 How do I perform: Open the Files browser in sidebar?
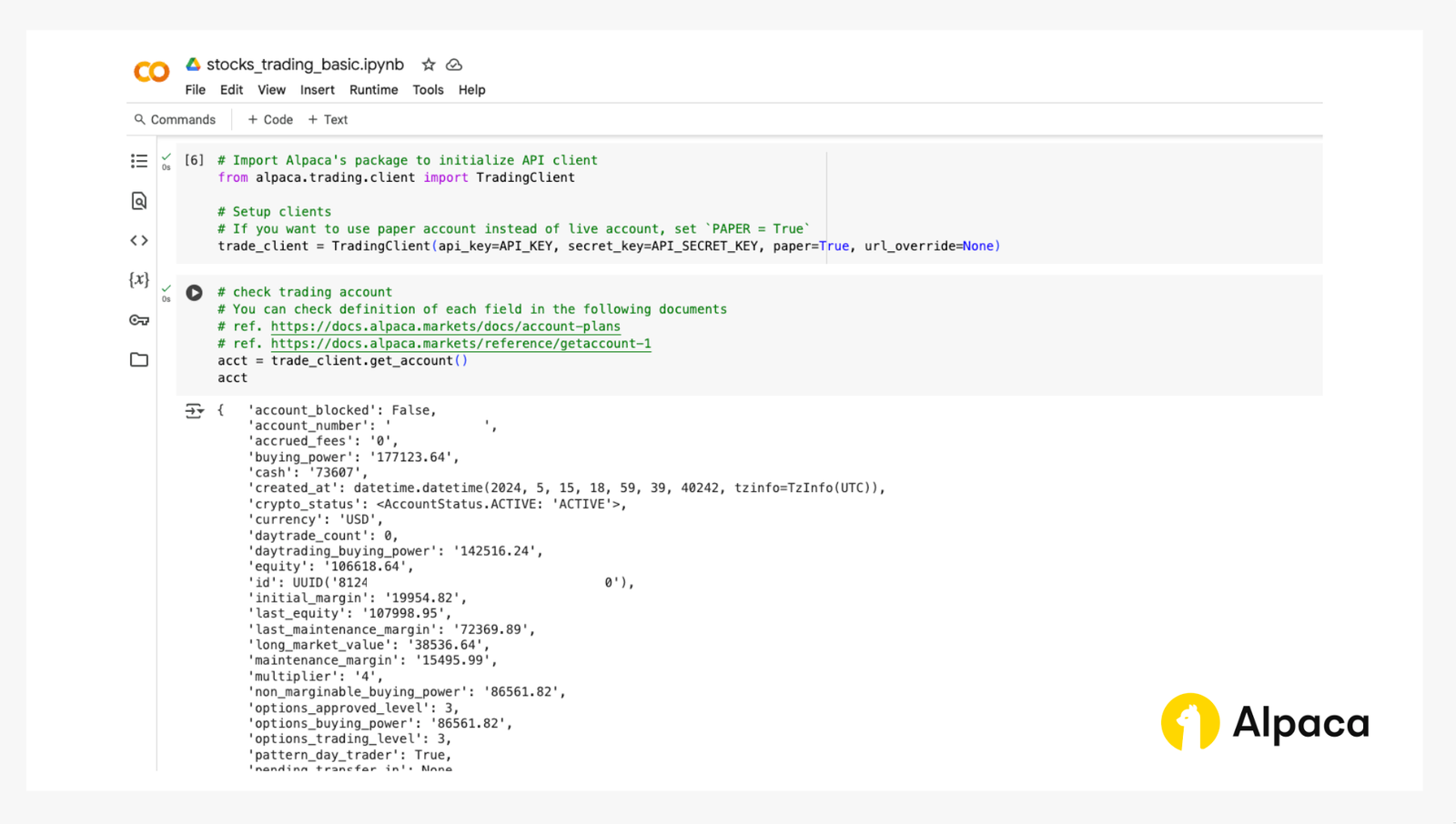pos(138,359)
